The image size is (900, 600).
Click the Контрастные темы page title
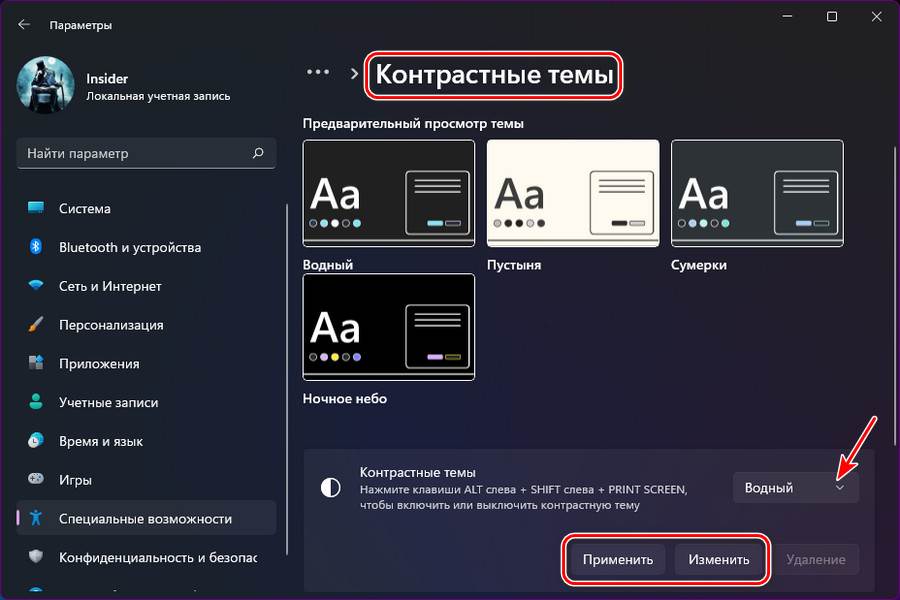(494, 75)
